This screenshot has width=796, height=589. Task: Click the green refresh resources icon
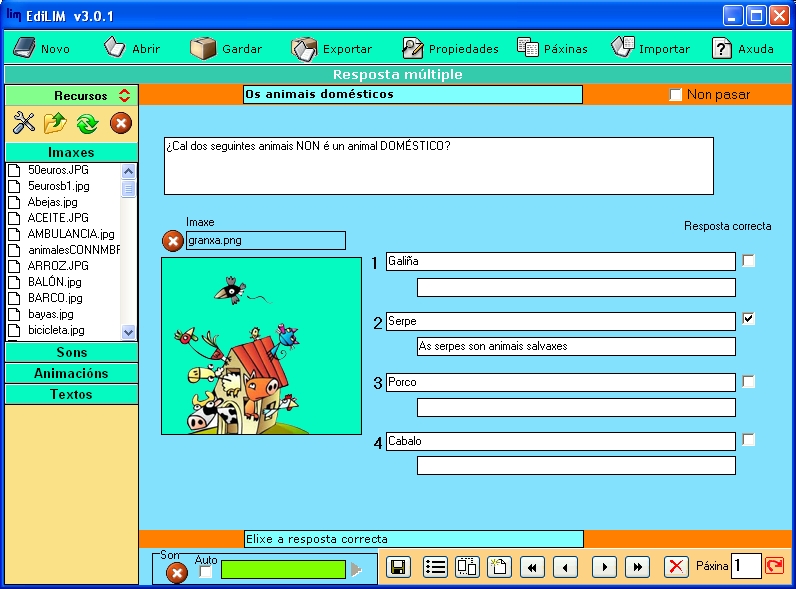point(87,123)
